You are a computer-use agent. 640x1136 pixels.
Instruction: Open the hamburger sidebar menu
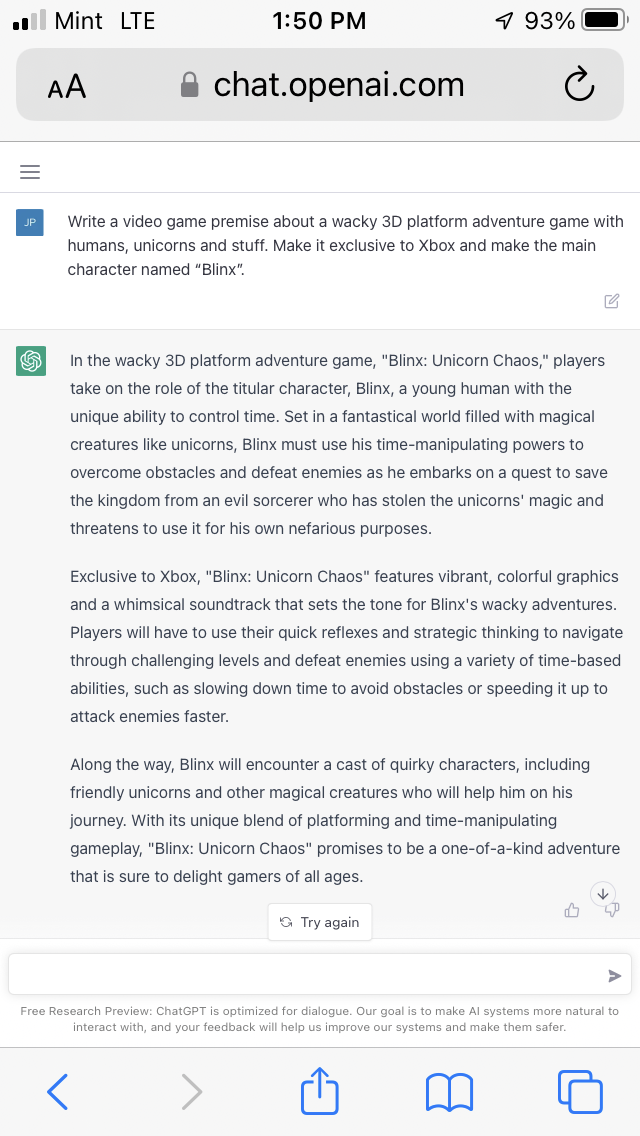[30, 172]
